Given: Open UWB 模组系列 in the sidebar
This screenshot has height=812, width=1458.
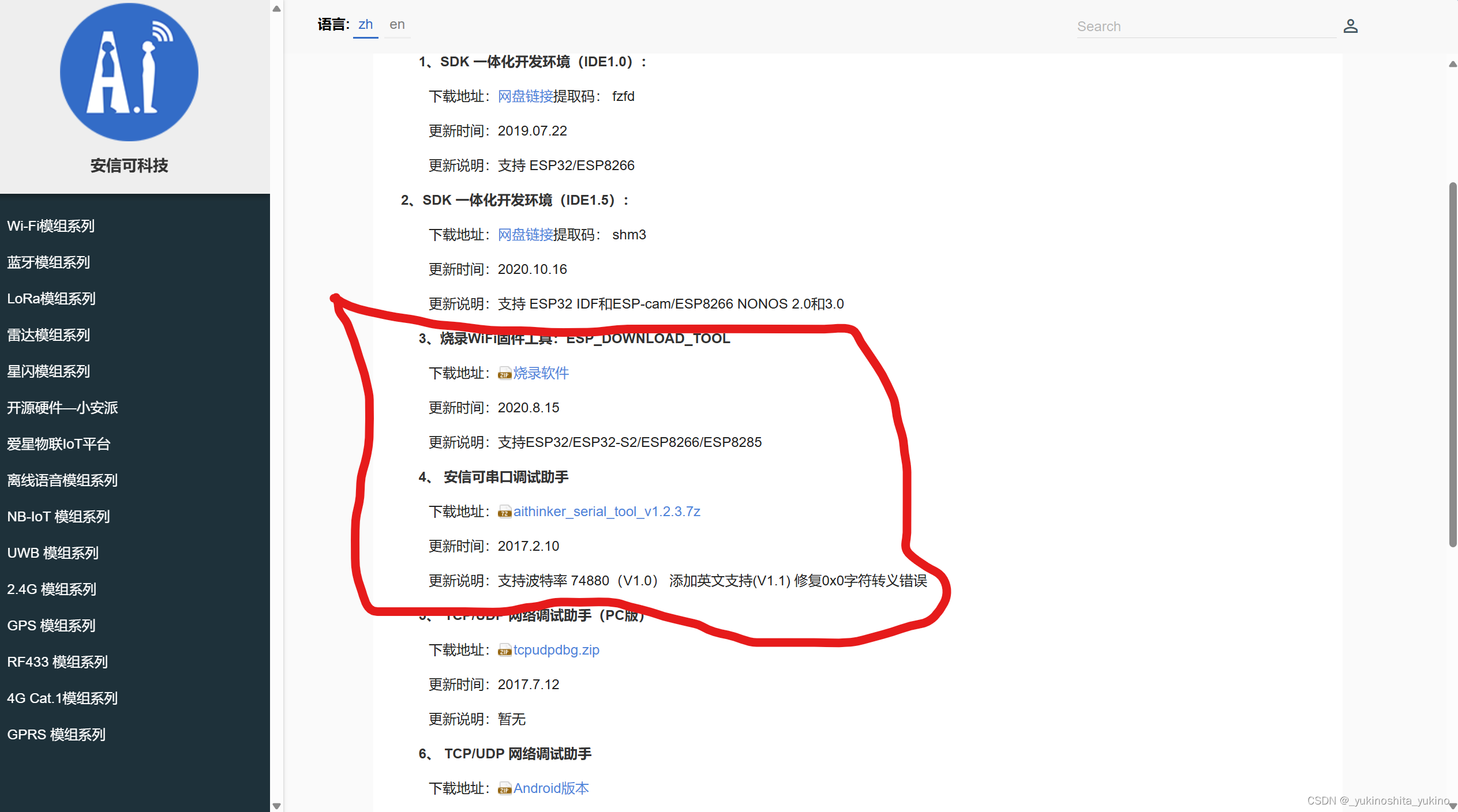Looking at the screenshot, I should point(53,553).
